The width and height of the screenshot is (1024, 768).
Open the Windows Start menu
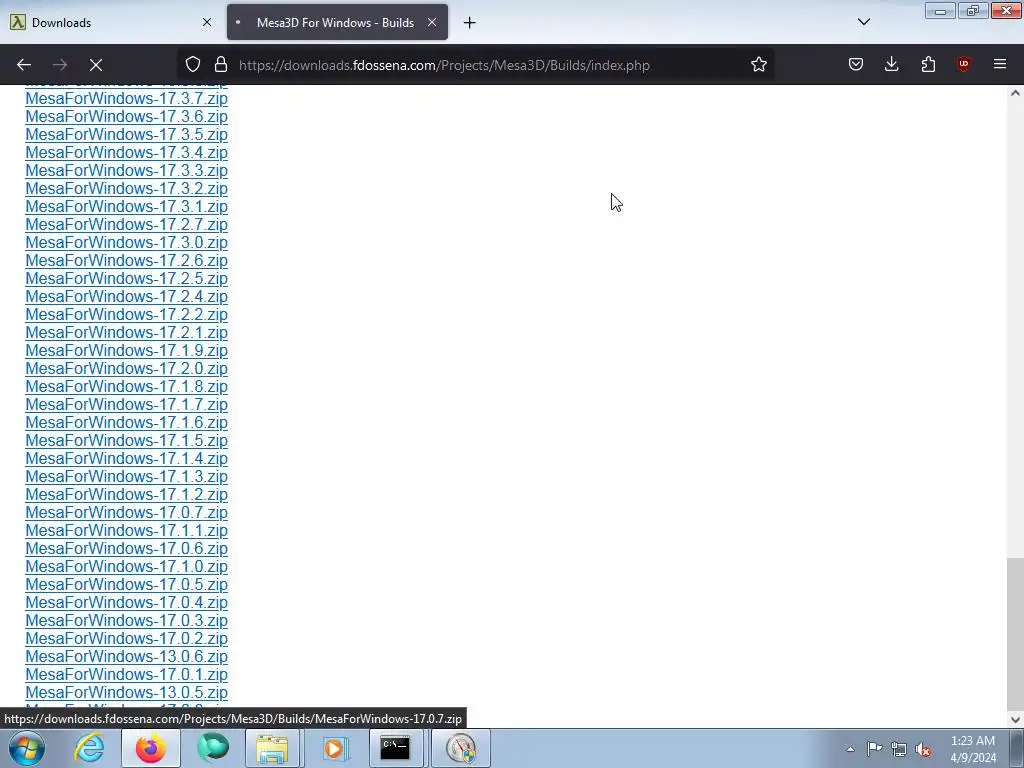(27, 748)
